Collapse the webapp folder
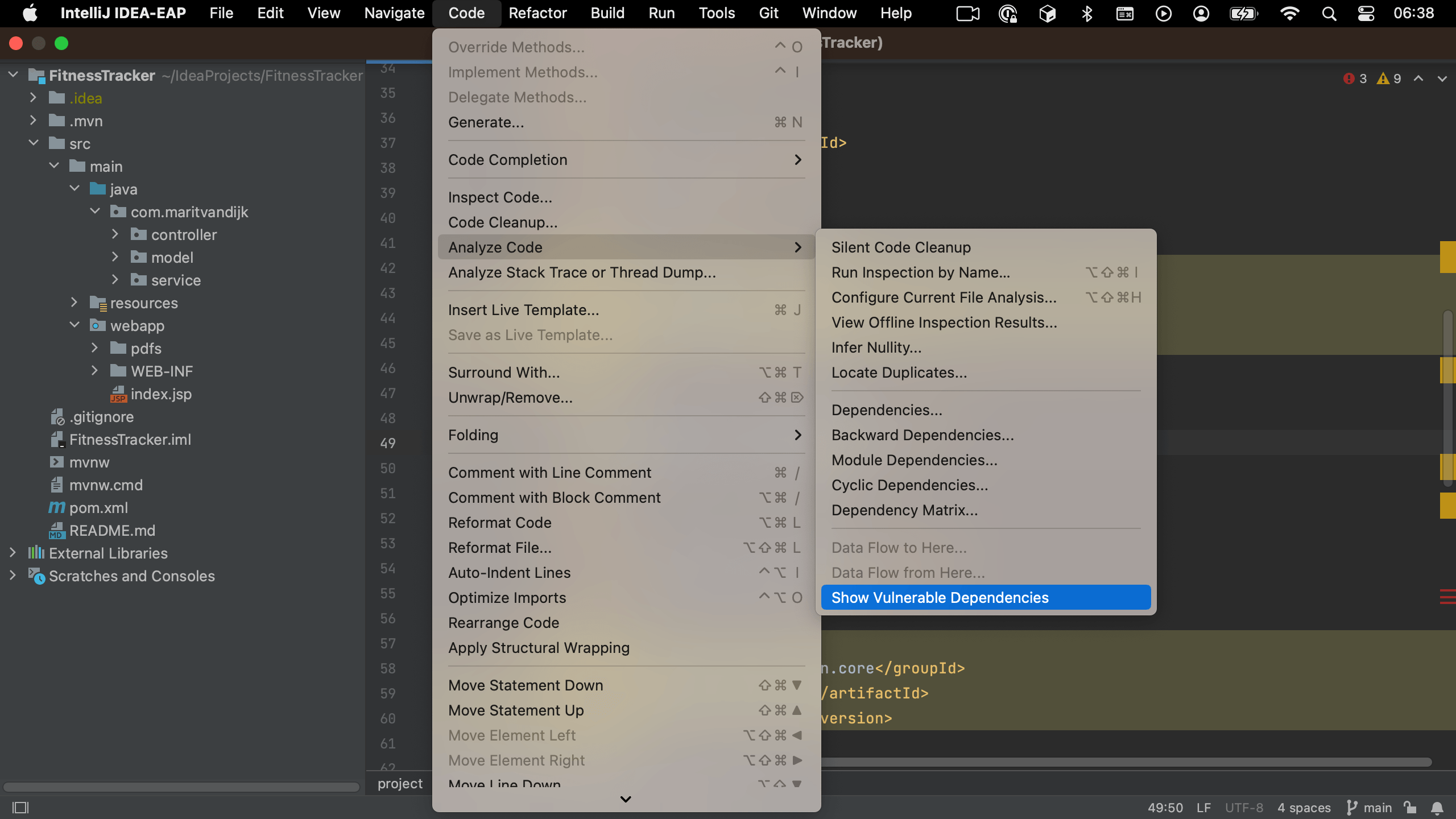This screenshot has height=819, width=1456. 74,325
